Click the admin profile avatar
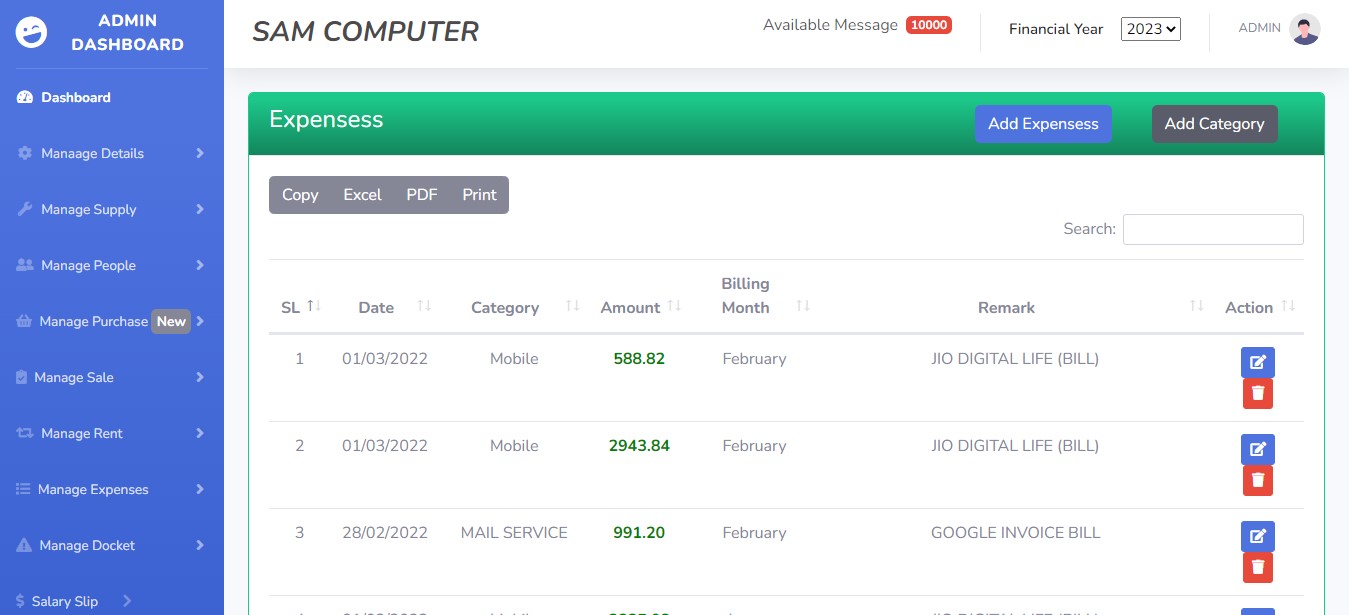Screen dimensions: 1349x615 click(x=1304, y=29)
